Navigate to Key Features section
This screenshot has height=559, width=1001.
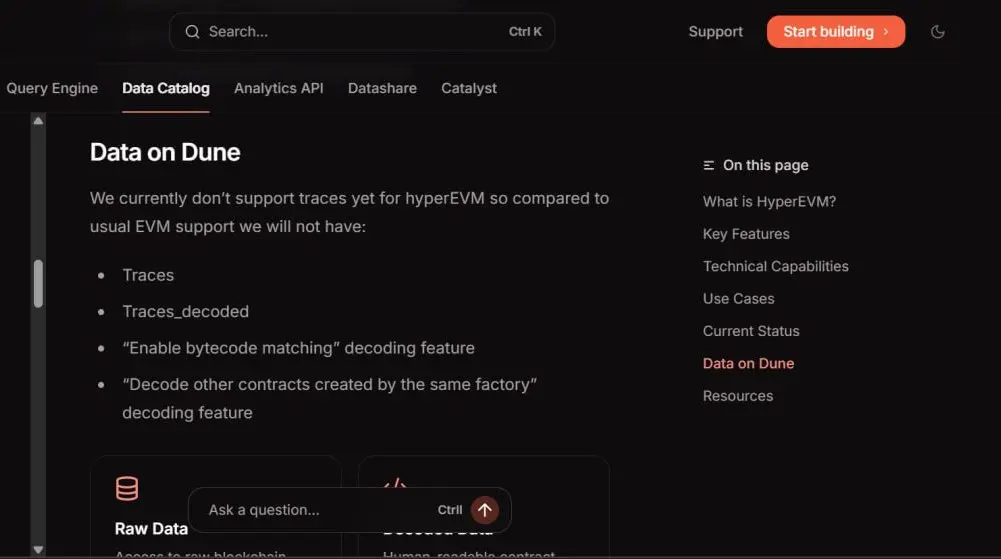pyautogui.click(x=746, y=234)
